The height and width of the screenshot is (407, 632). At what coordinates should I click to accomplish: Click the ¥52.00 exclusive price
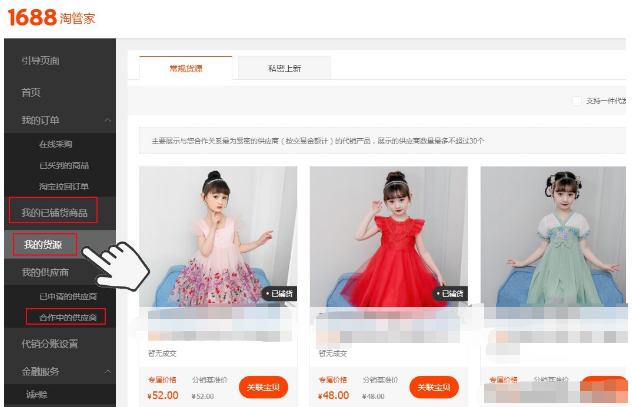(x=163, y=395)
